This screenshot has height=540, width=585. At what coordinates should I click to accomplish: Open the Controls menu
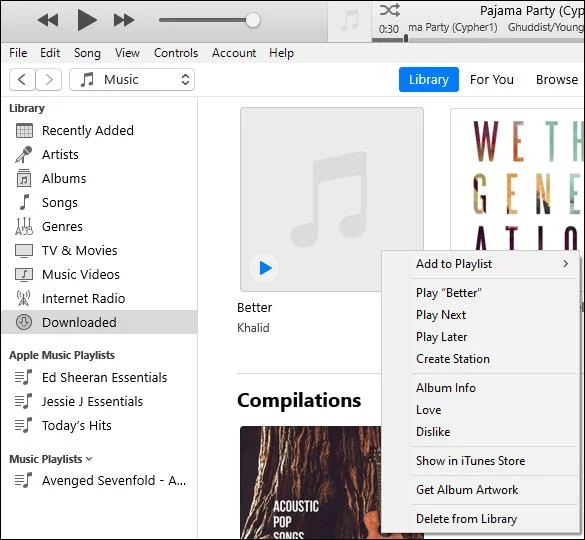click(176, 53)
